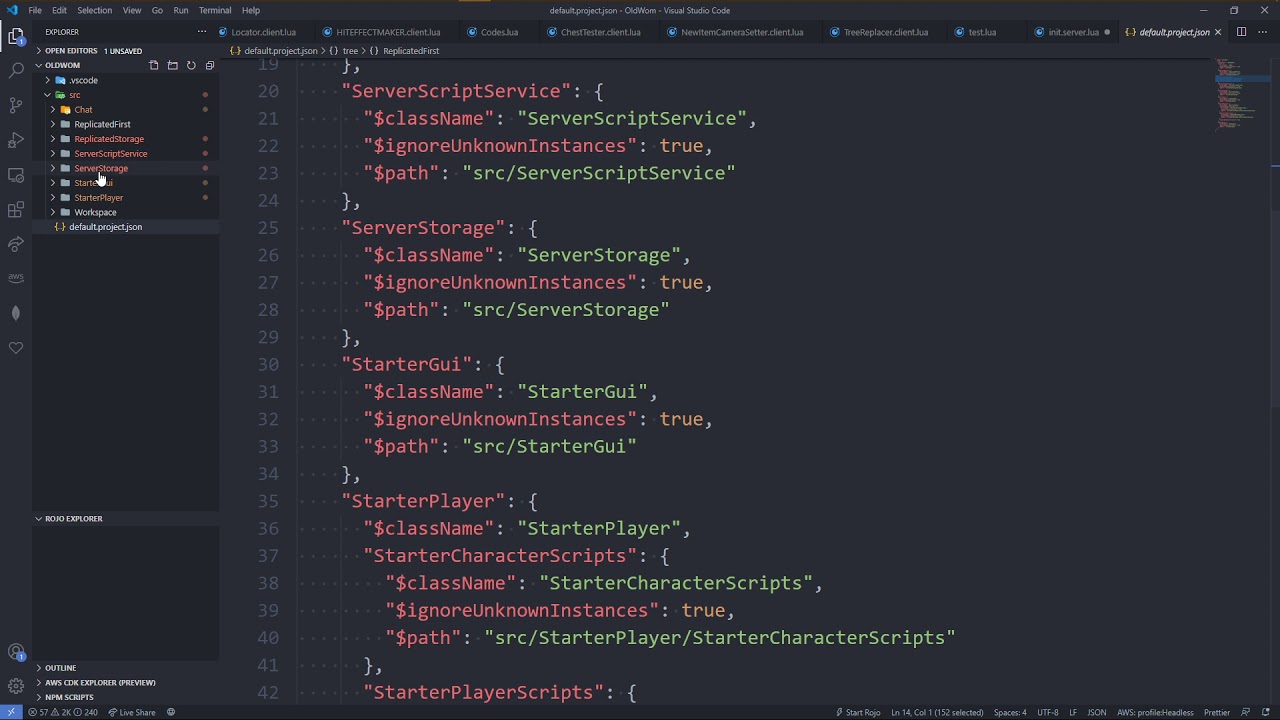
Task: Click Live Share in status bar
Action: [131, 713]
